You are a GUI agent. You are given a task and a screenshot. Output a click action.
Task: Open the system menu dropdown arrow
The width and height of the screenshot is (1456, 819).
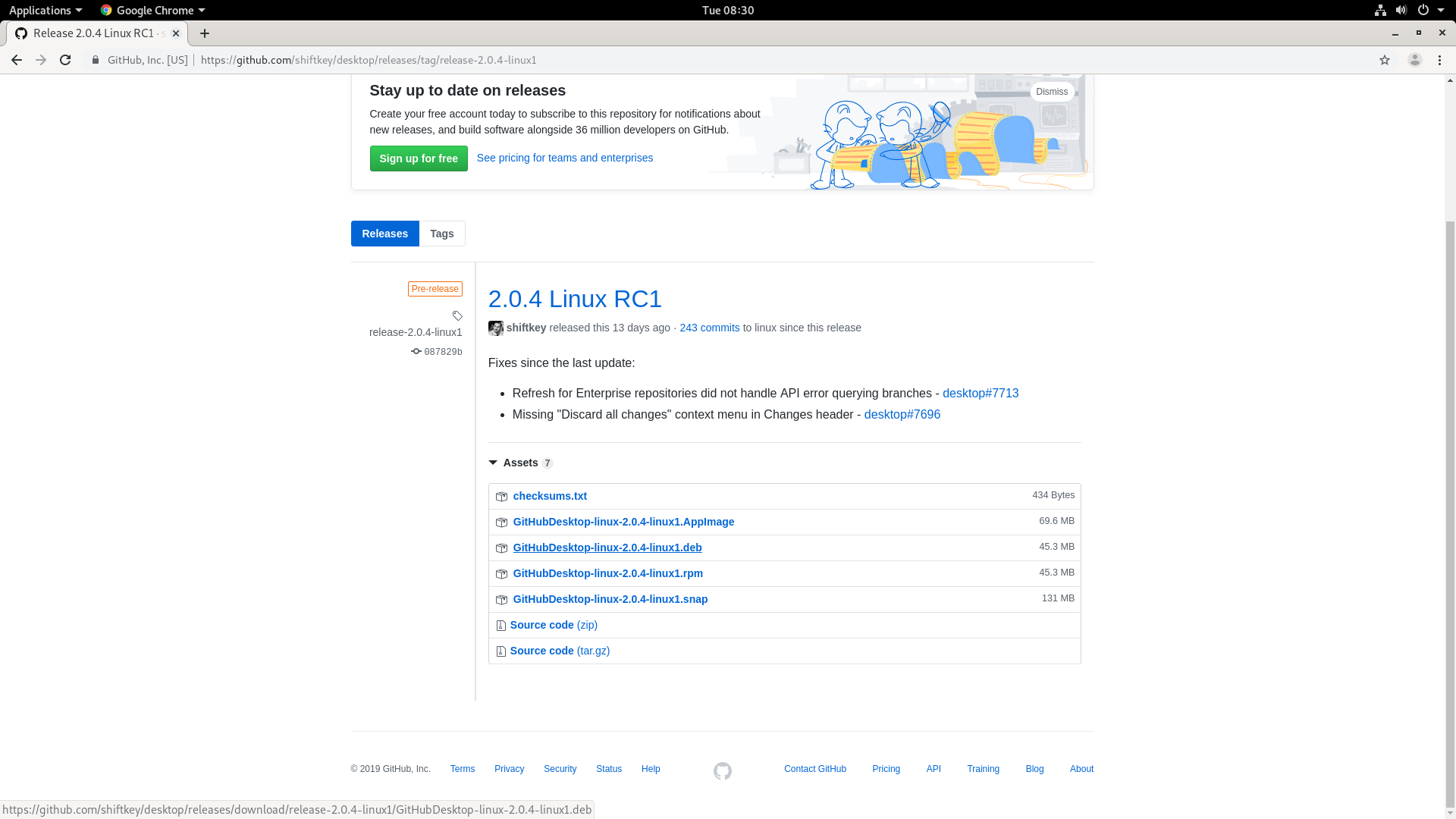click(1441, 10)
